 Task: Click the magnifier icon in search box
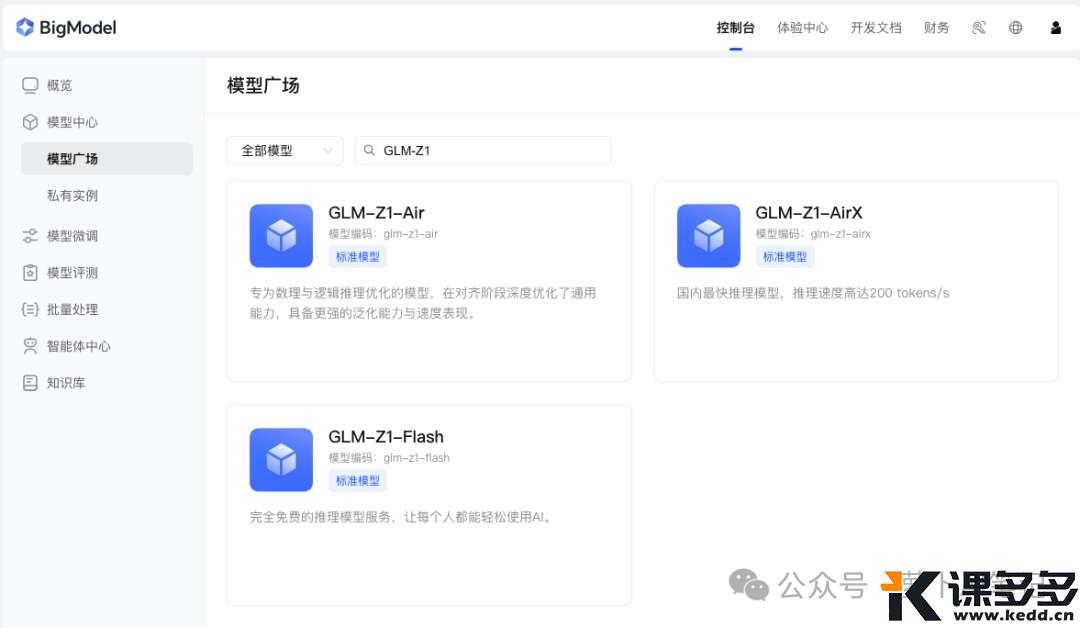point(369,151)
